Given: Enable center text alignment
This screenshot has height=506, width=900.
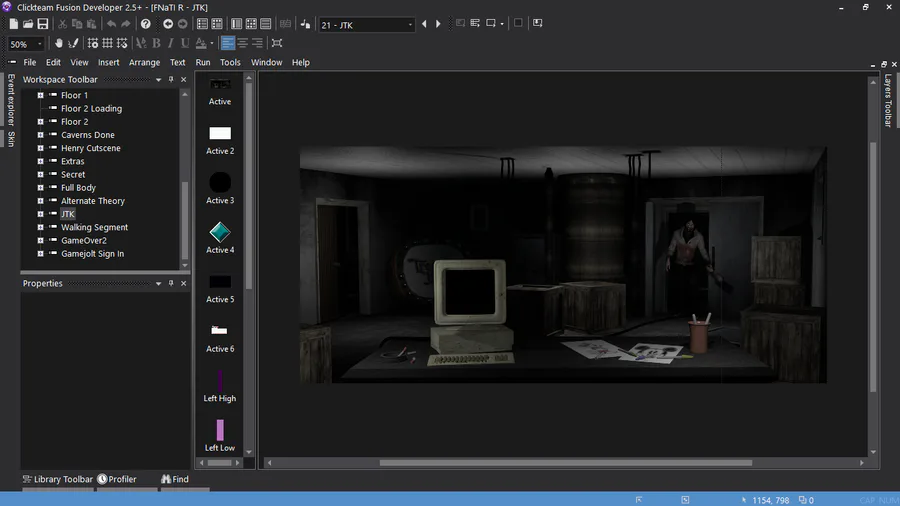Looking at the screenshot, I should pyautogui.click(x=242, y=43).
